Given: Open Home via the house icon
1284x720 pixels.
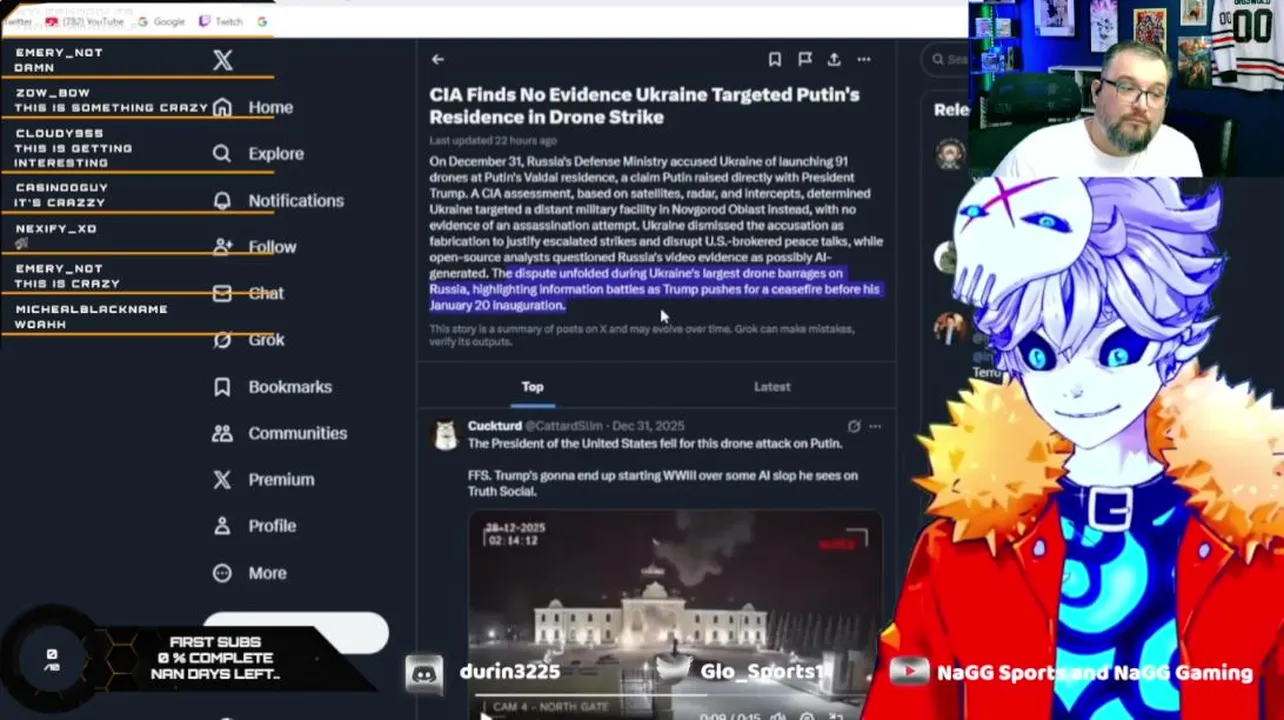Looking at the screenshot, I should [222, 107].
